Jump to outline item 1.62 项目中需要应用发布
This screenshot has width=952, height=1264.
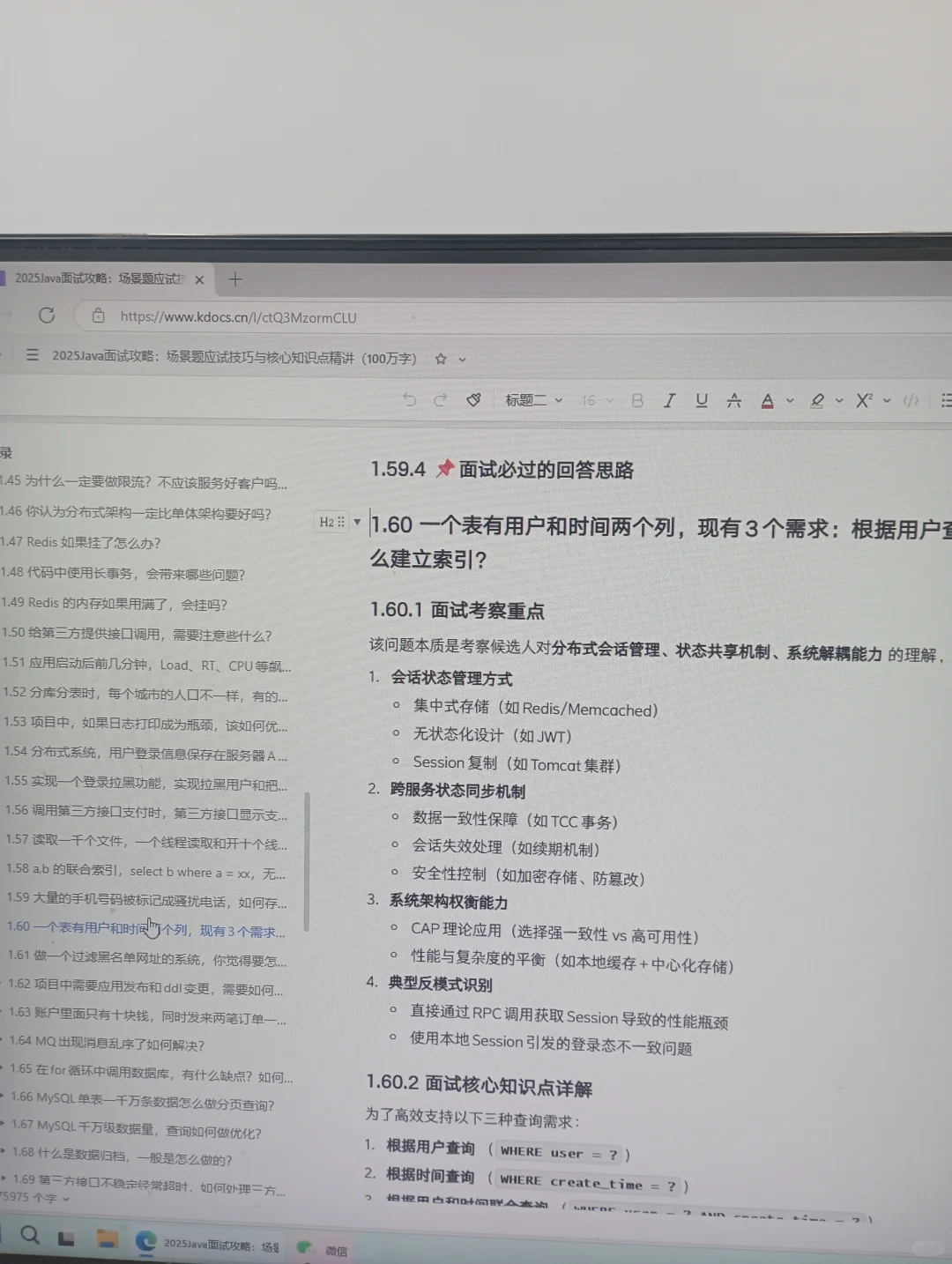point(146,987)
